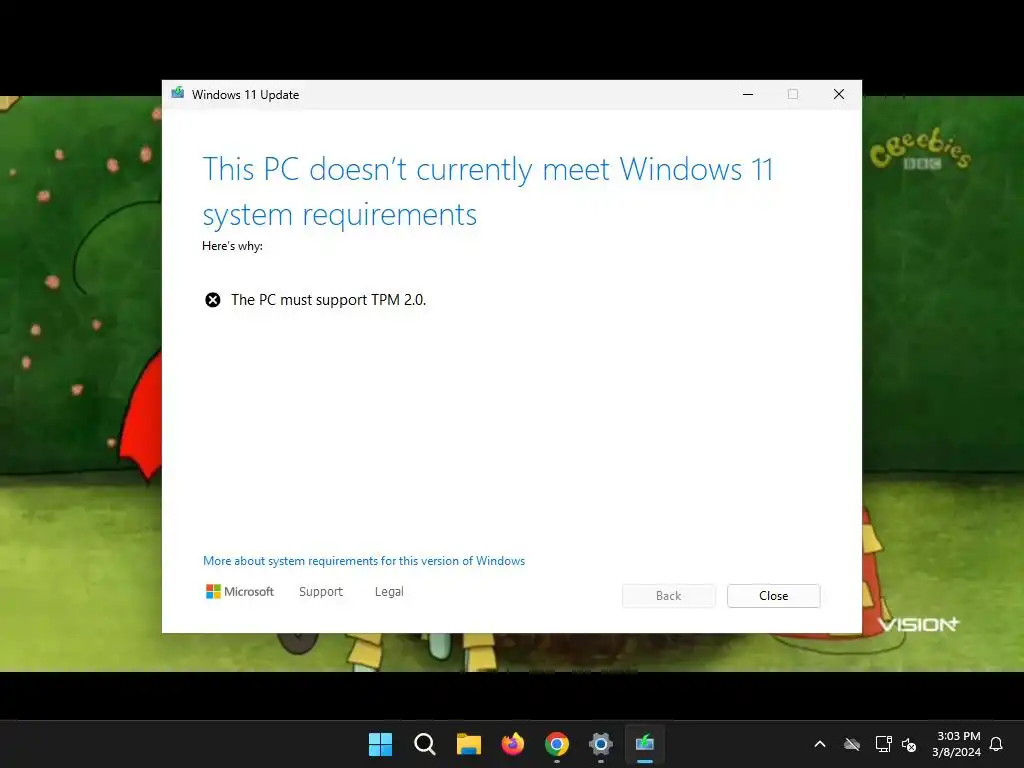Minimize the Windows 11 Update window

pyautogui.click(x=748, y=94)
